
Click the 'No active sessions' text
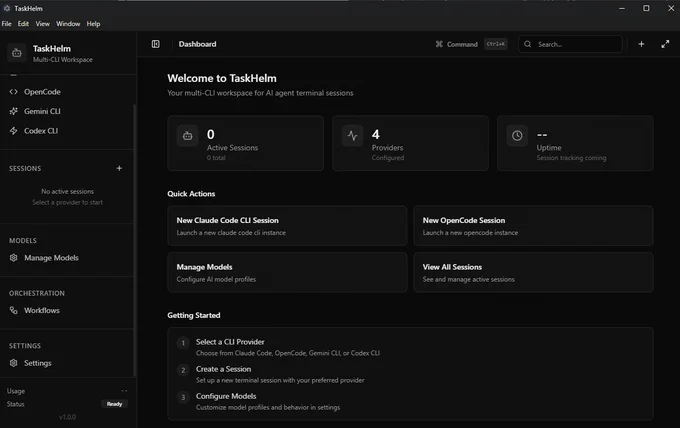[x=67, y=191]
